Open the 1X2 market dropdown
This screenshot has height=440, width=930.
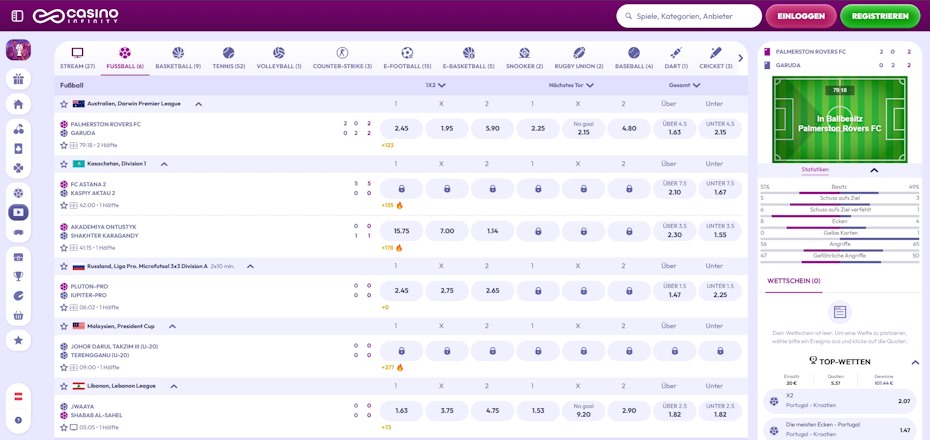click(435, 85)
